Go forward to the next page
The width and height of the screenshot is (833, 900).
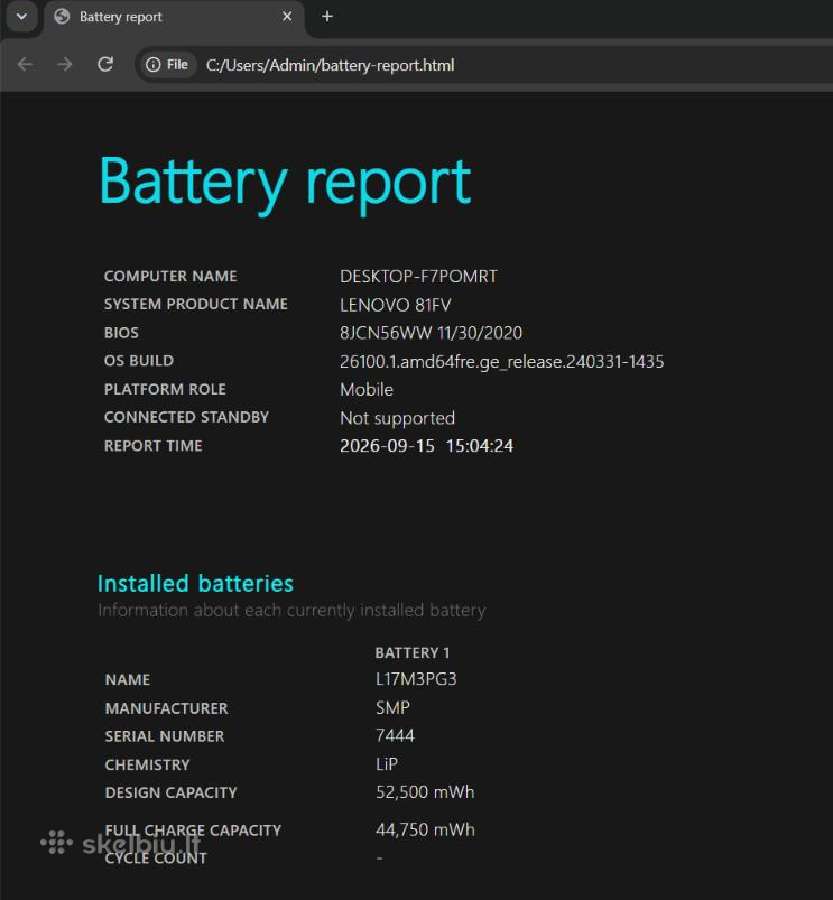65,64
